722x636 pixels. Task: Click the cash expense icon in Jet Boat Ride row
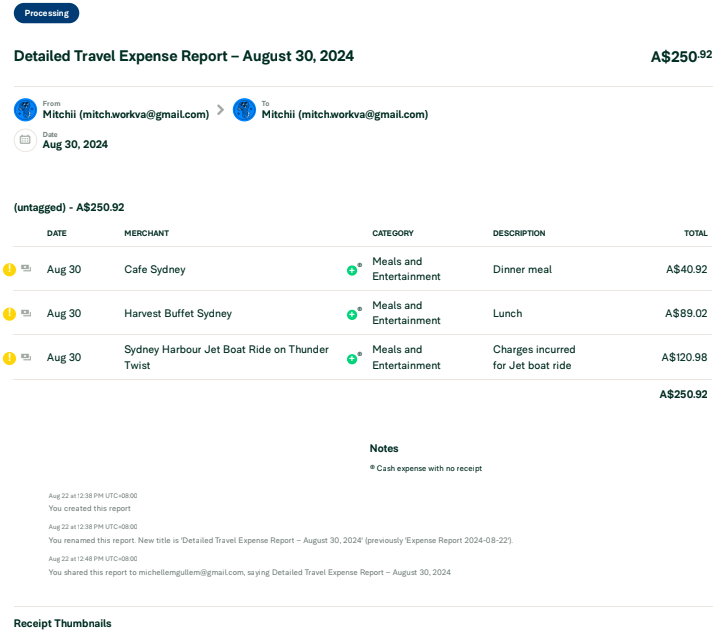[26, 357]
